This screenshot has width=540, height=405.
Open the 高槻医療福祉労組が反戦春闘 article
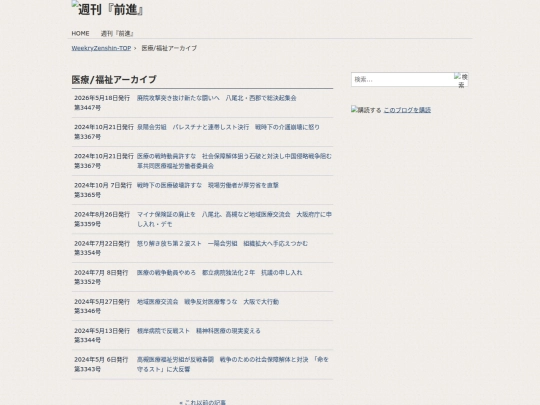233,364
